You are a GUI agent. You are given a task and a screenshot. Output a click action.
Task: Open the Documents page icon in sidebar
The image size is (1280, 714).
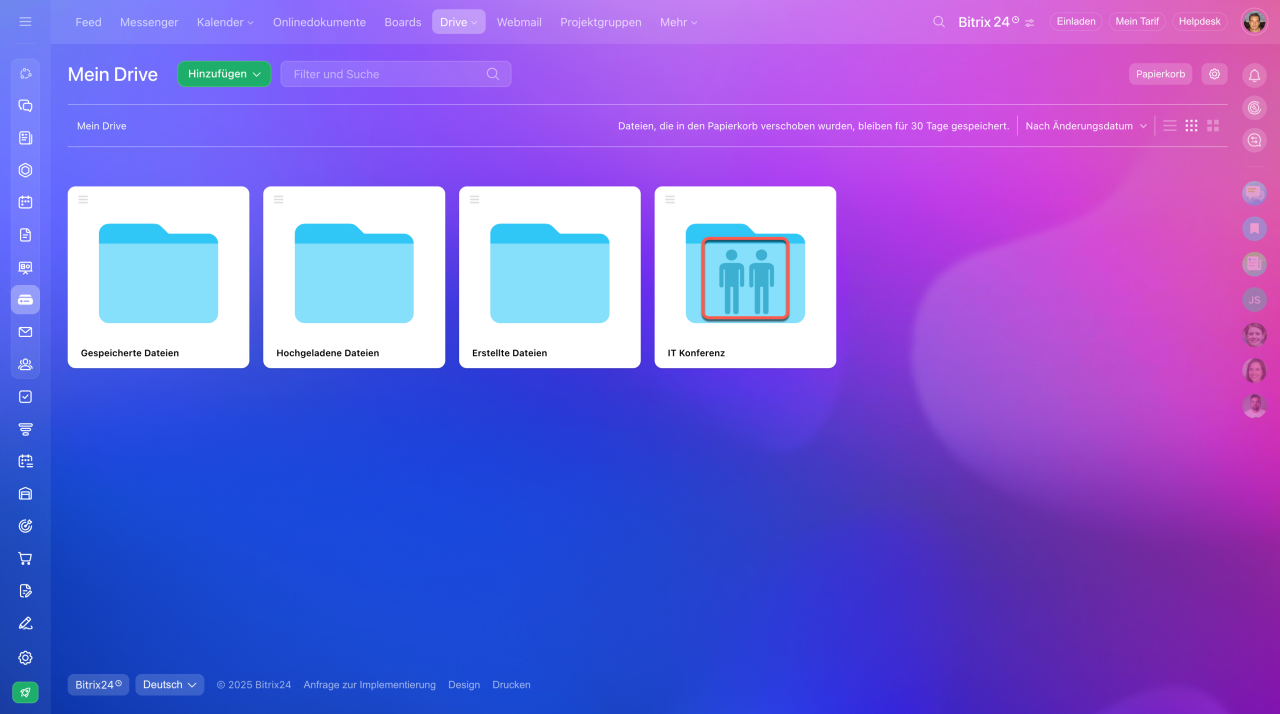pyautogui.click(x=25, y=235)
